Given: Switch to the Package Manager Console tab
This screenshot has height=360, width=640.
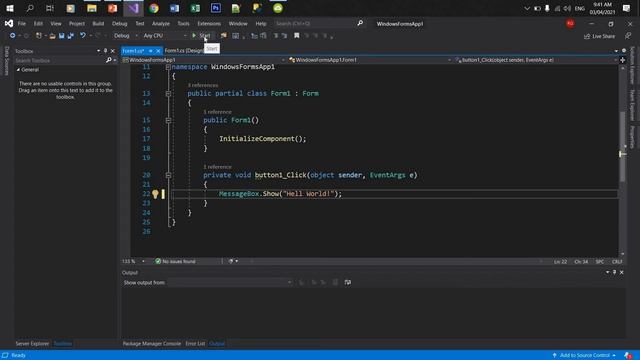Looking at the screenshot, I should [151, 344].
